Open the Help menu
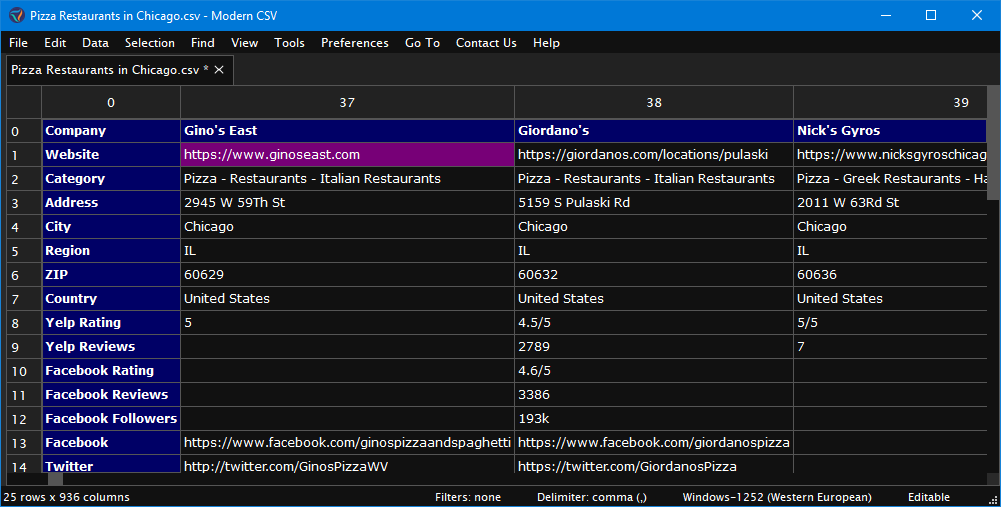 (x=546, y=43)
